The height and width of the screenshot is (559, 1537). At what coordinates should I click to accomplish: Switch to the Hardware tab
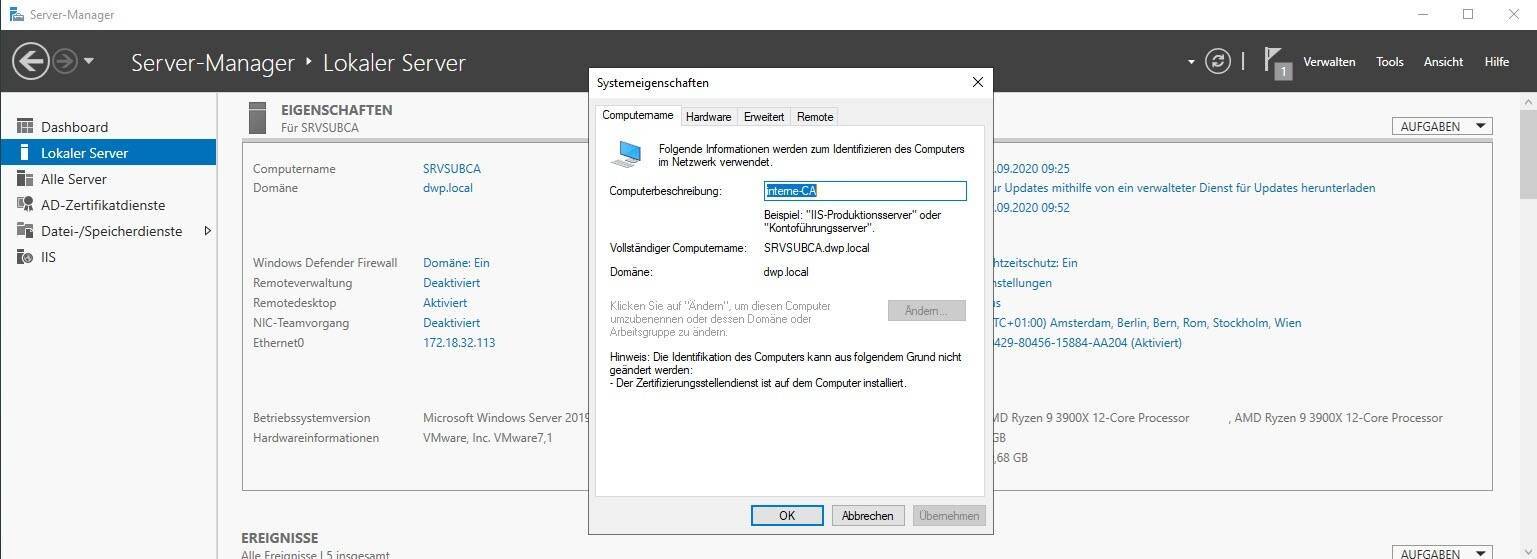pos(708,117)
